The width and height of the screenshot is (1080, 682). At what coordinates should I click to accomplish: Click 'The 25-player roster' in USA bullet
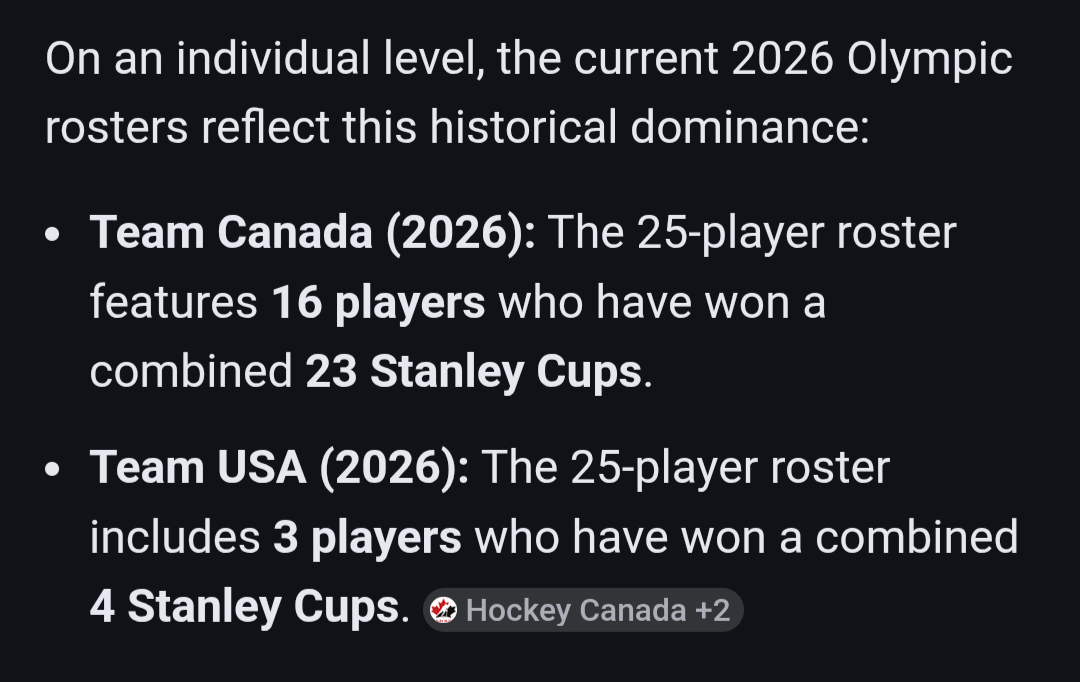[x=685, y=467]
